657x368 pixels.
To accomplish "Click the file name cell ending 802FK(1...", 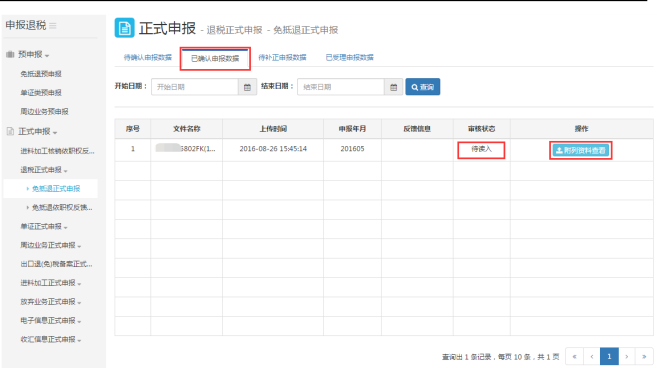I will pyautogui.click(x=186, y=149).
